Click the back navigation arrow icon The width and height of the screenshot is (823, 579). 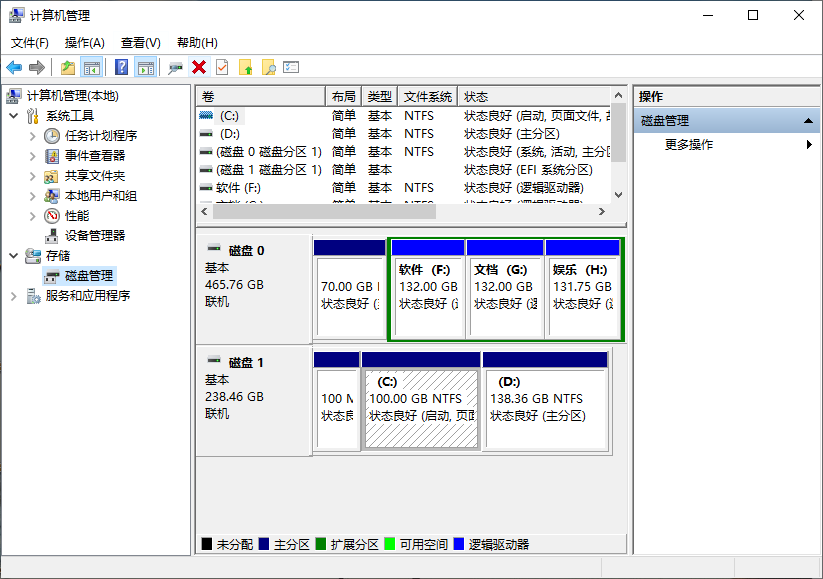click(x=14, y=67)
